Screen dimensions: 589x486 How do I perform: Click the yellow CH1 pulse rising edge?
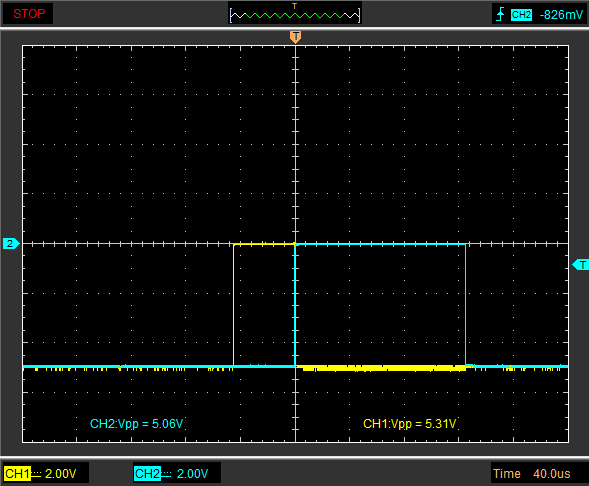click(234, 305)
